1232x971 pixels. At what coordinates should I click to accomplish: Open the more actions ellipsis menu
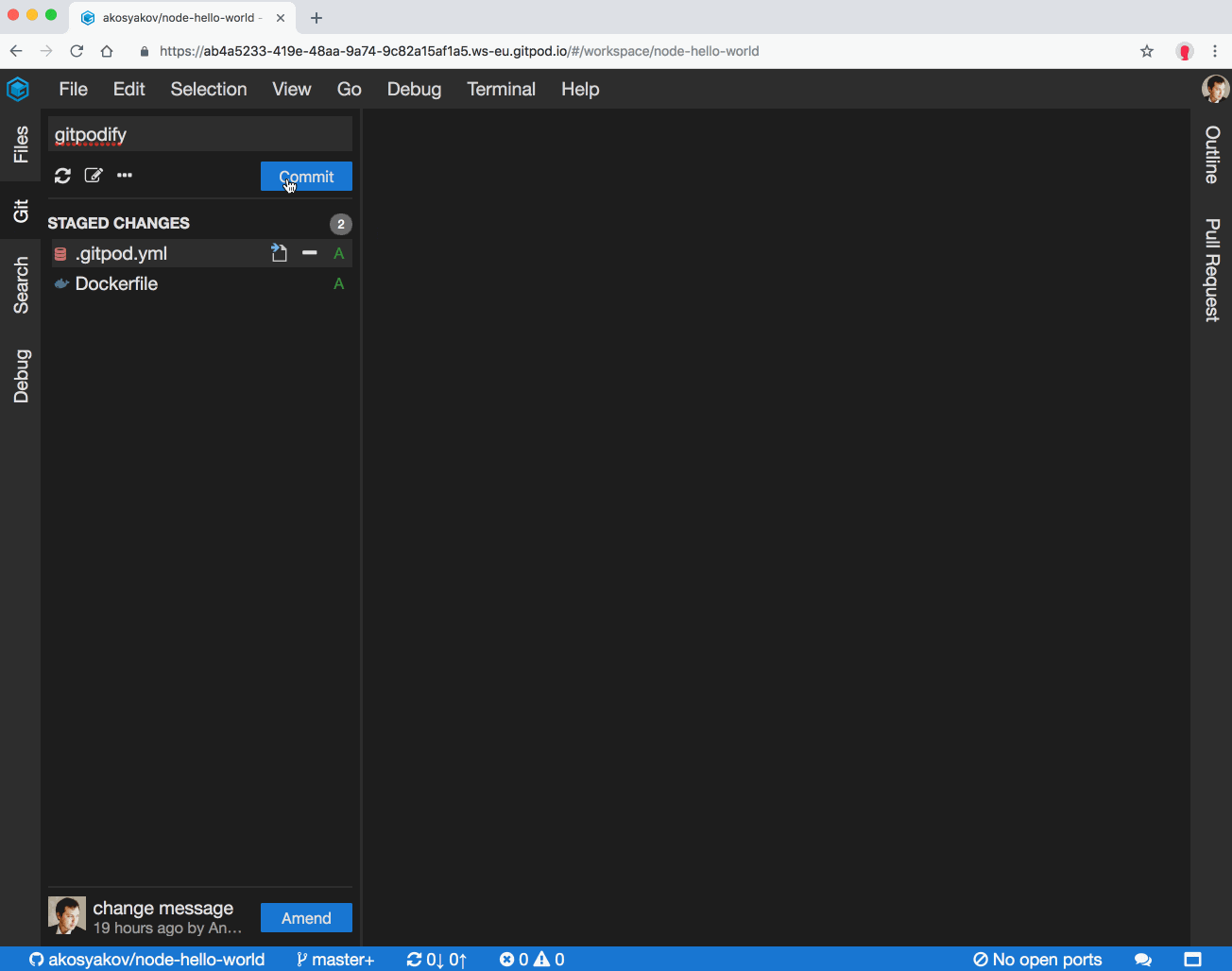124,176
